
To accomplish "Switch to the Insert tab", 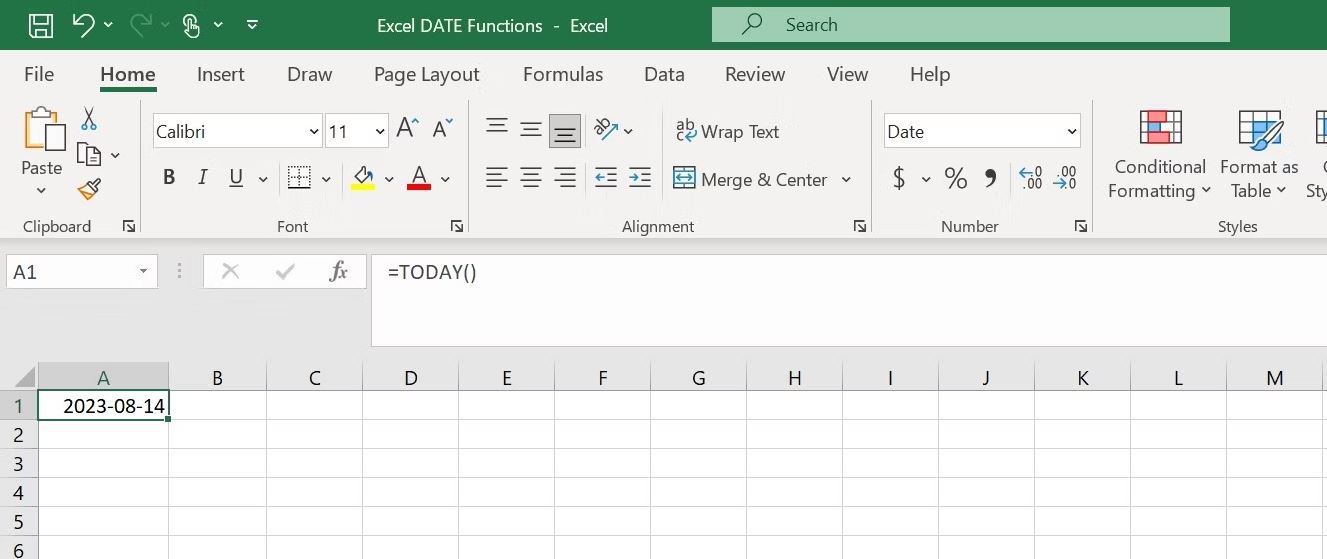I will (x=221, y=74).
